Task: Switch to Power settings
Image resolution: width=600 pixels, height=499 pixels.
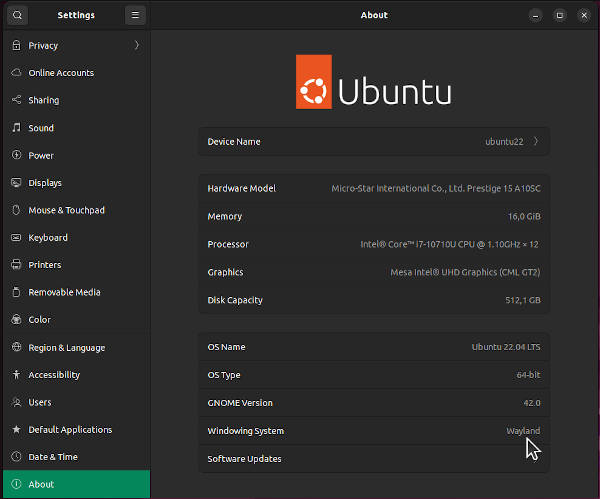Action: point(77,155)
